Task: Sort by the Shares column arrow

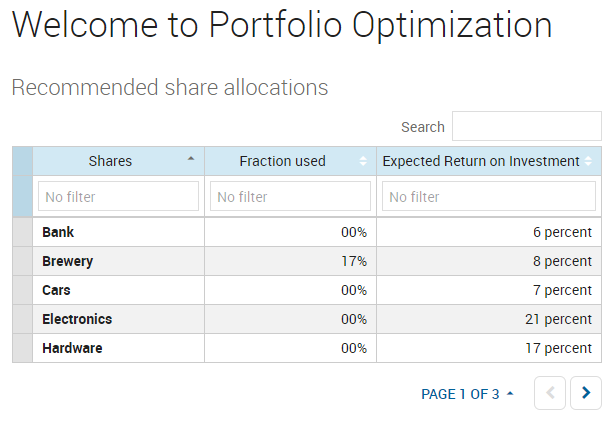Action: [191, 160]
